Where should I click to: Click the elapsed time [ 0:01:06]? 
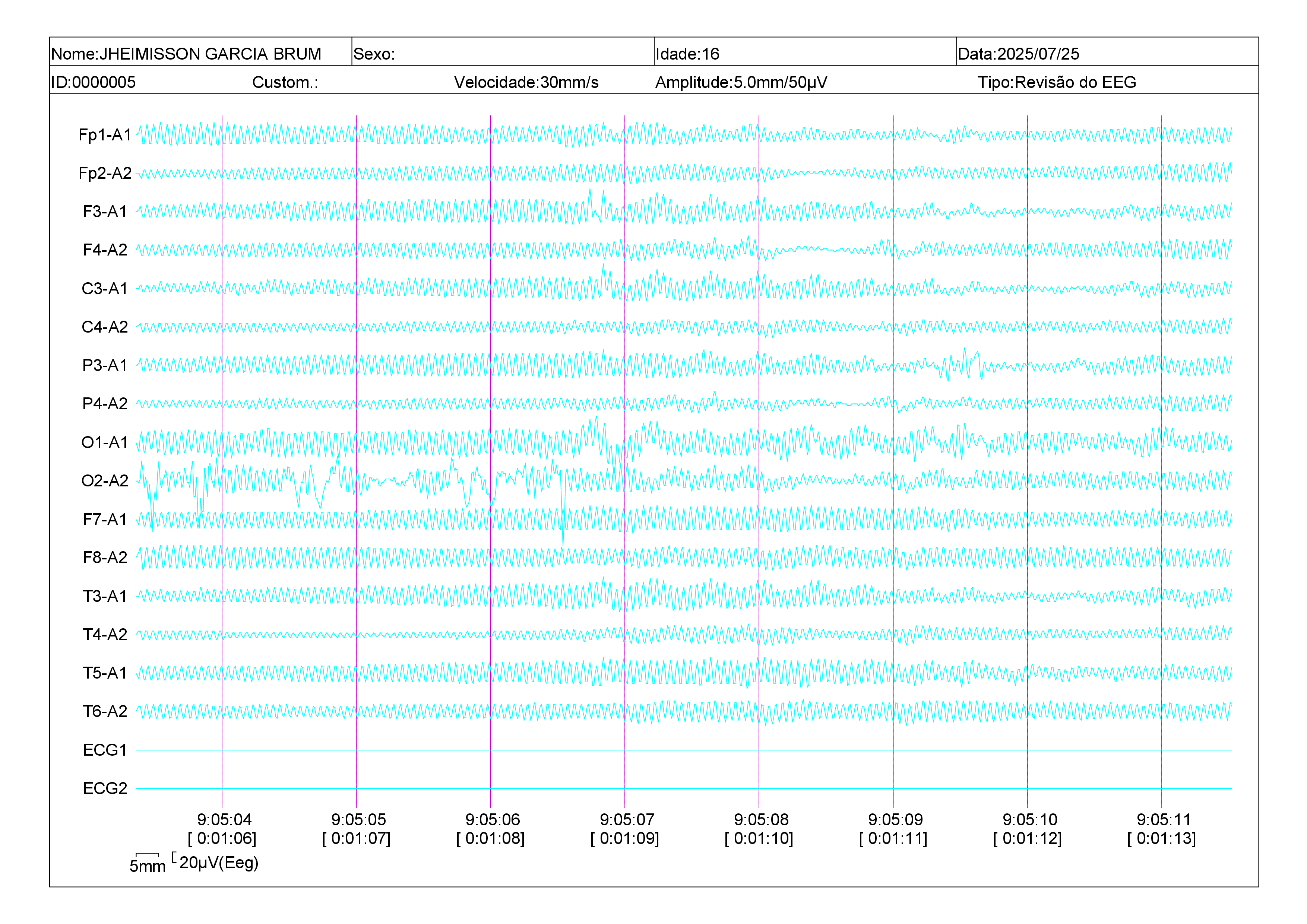(222, 839)
